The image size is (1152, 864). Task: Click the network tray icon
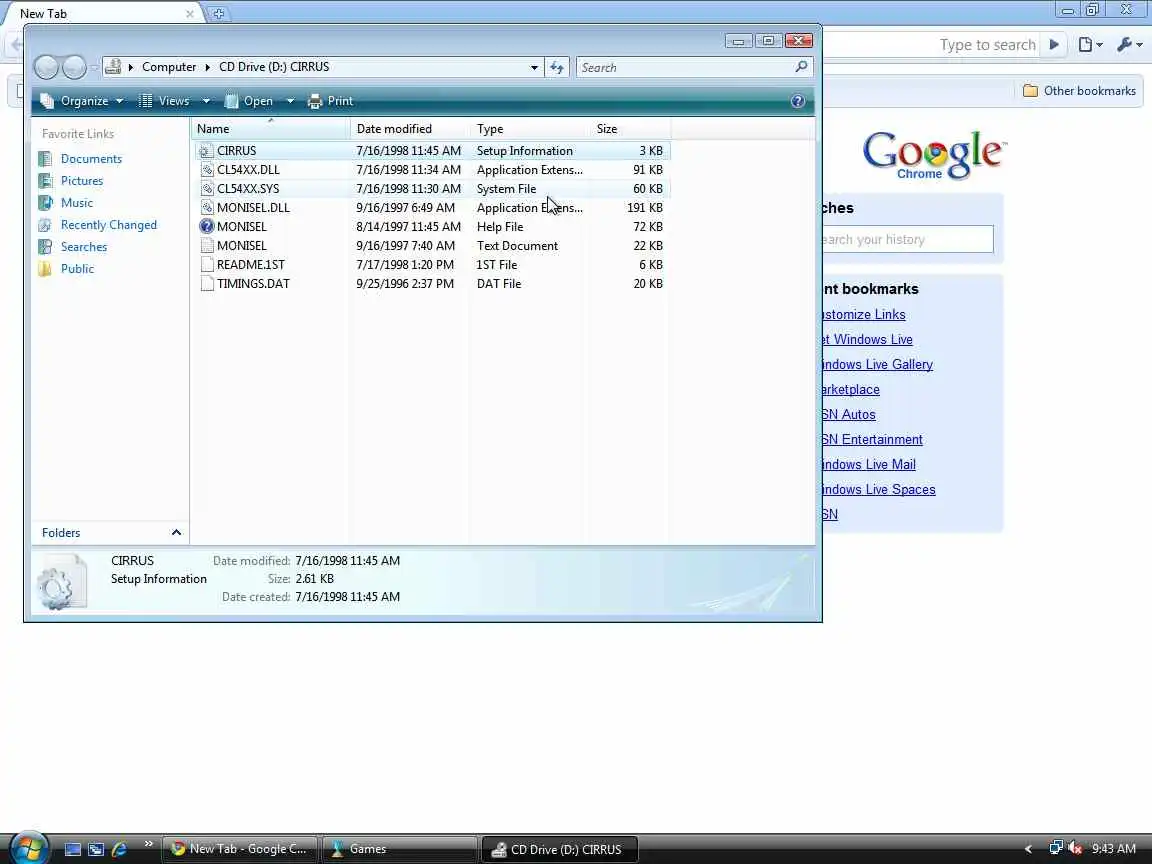tap(1056, 849)
